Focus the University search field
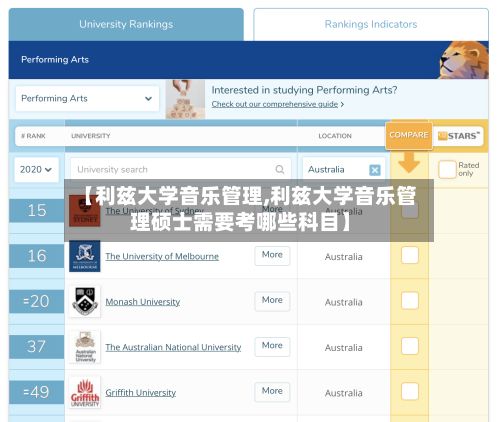The width and height of the screenshot is (500, 422). pos(180,170)
